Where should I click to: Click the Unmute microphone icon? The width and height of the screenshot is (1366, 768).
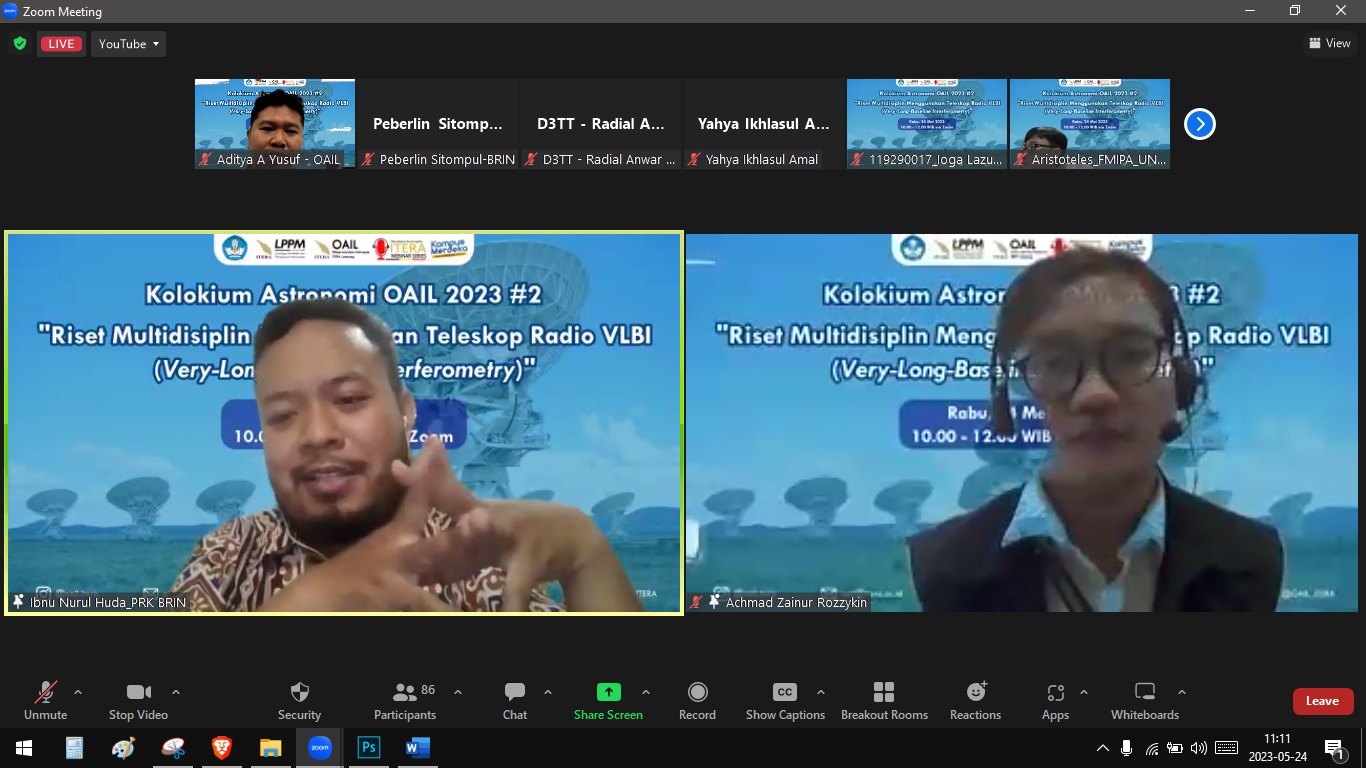(46, 692)
